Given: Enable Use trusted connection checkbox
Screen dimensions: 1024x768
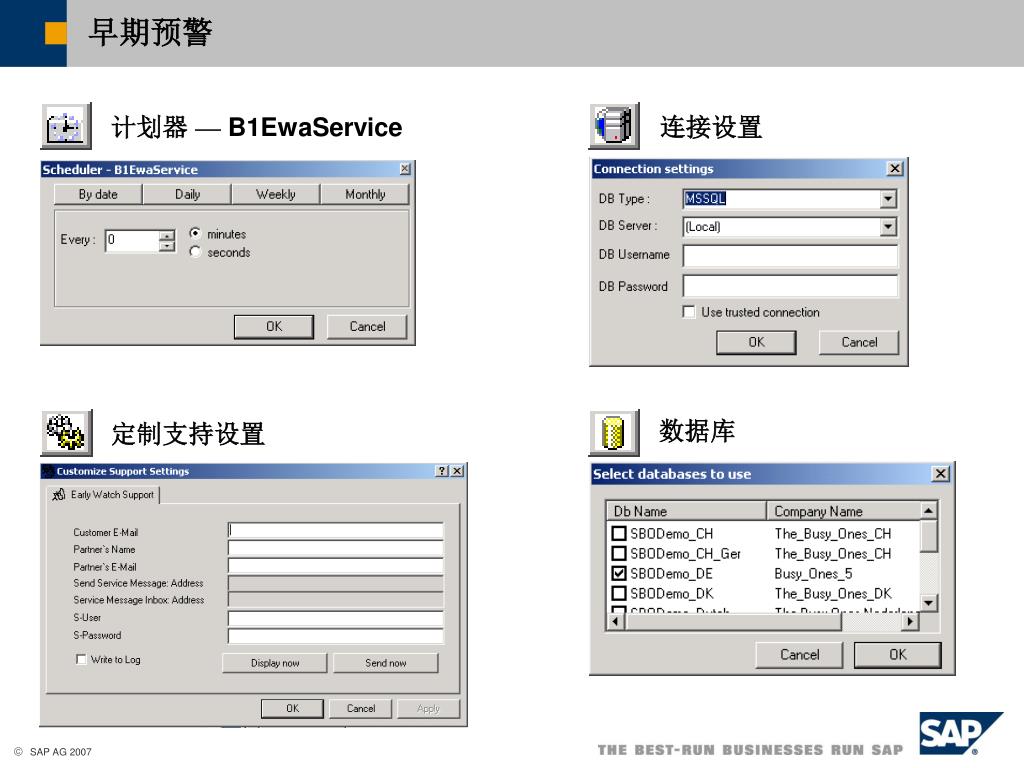Looking at the screenshot, I should click(688, 312).
